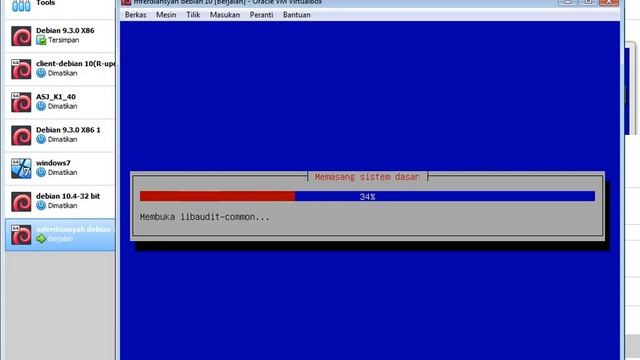Select 'client-debian 10(R-up' VM name
Screen dimensions: 640x360
tap(76, 64)
